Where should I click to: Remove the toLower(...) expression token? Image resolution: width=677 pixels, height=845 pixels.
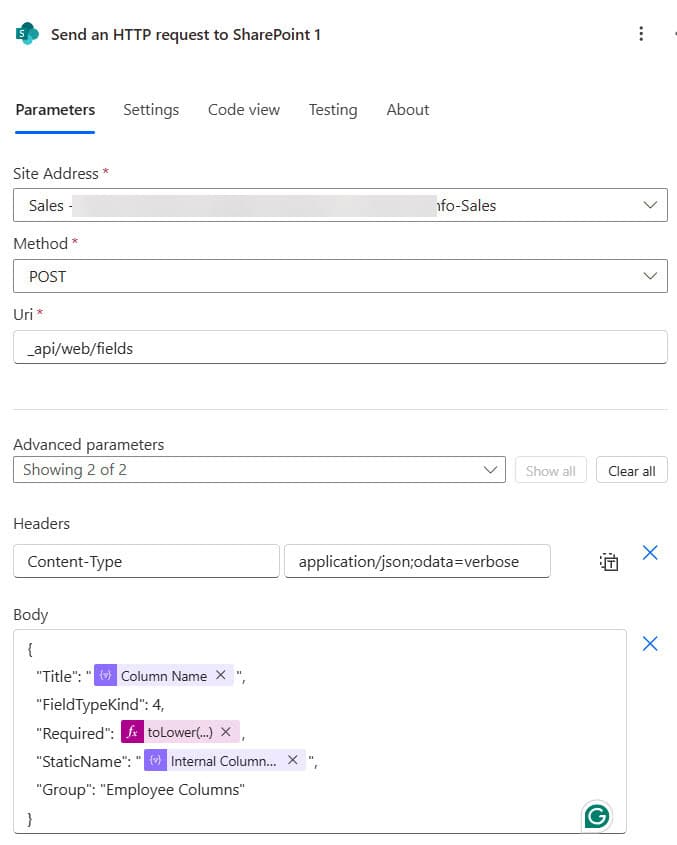(226, 732)
